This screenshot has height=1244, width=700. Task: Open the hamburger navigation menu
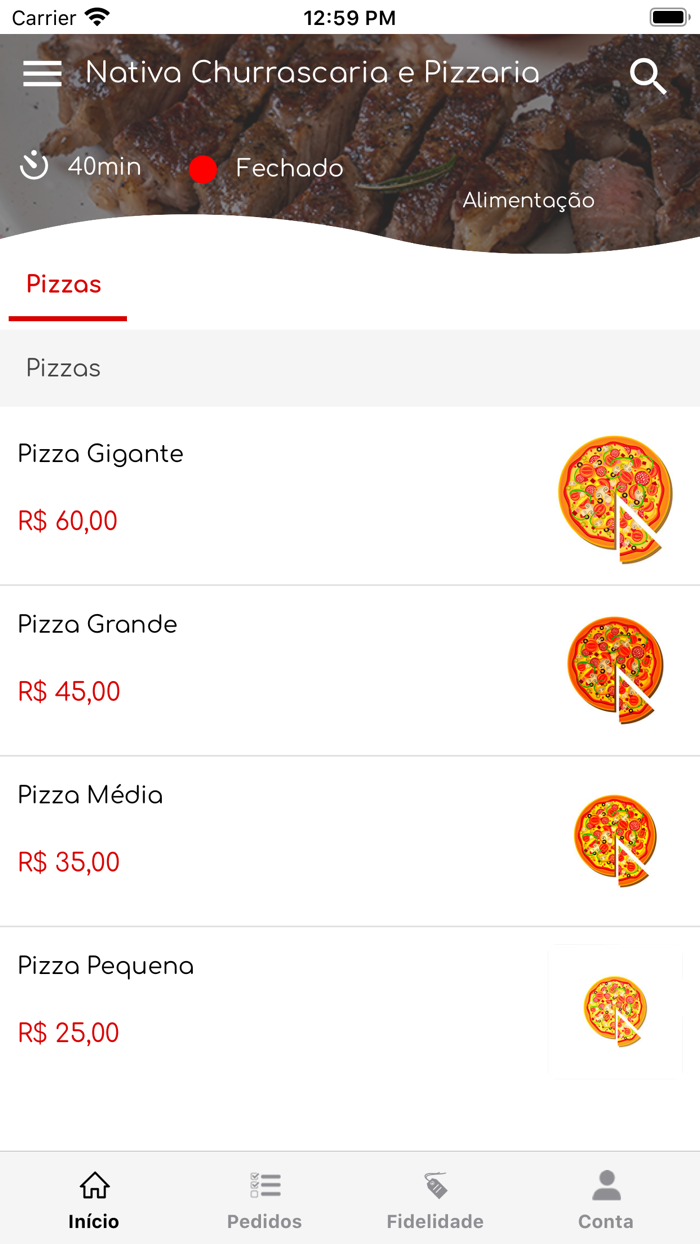[x=42, y=73]
